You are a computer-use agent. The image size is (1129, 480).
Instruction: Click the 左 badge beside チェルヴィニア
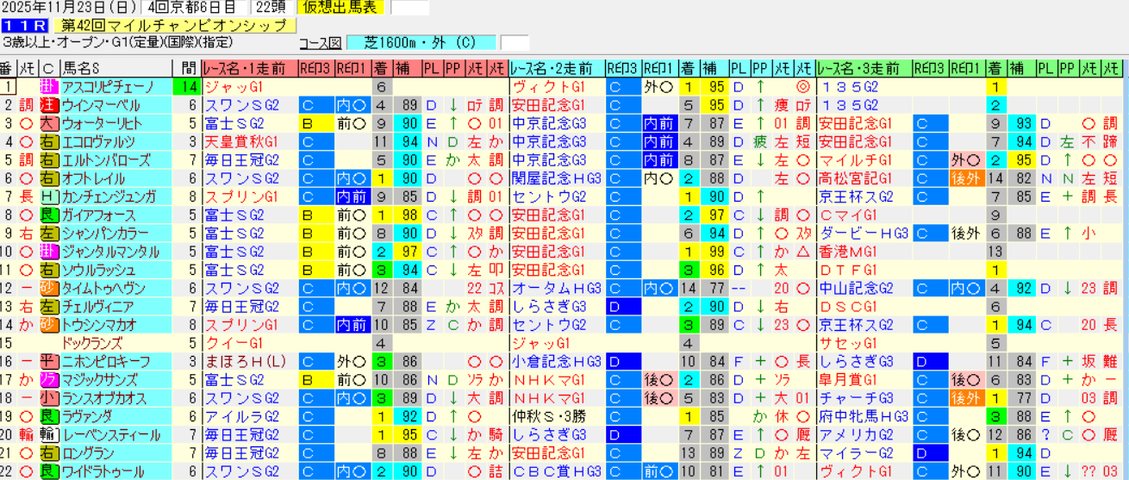(50, 306)
